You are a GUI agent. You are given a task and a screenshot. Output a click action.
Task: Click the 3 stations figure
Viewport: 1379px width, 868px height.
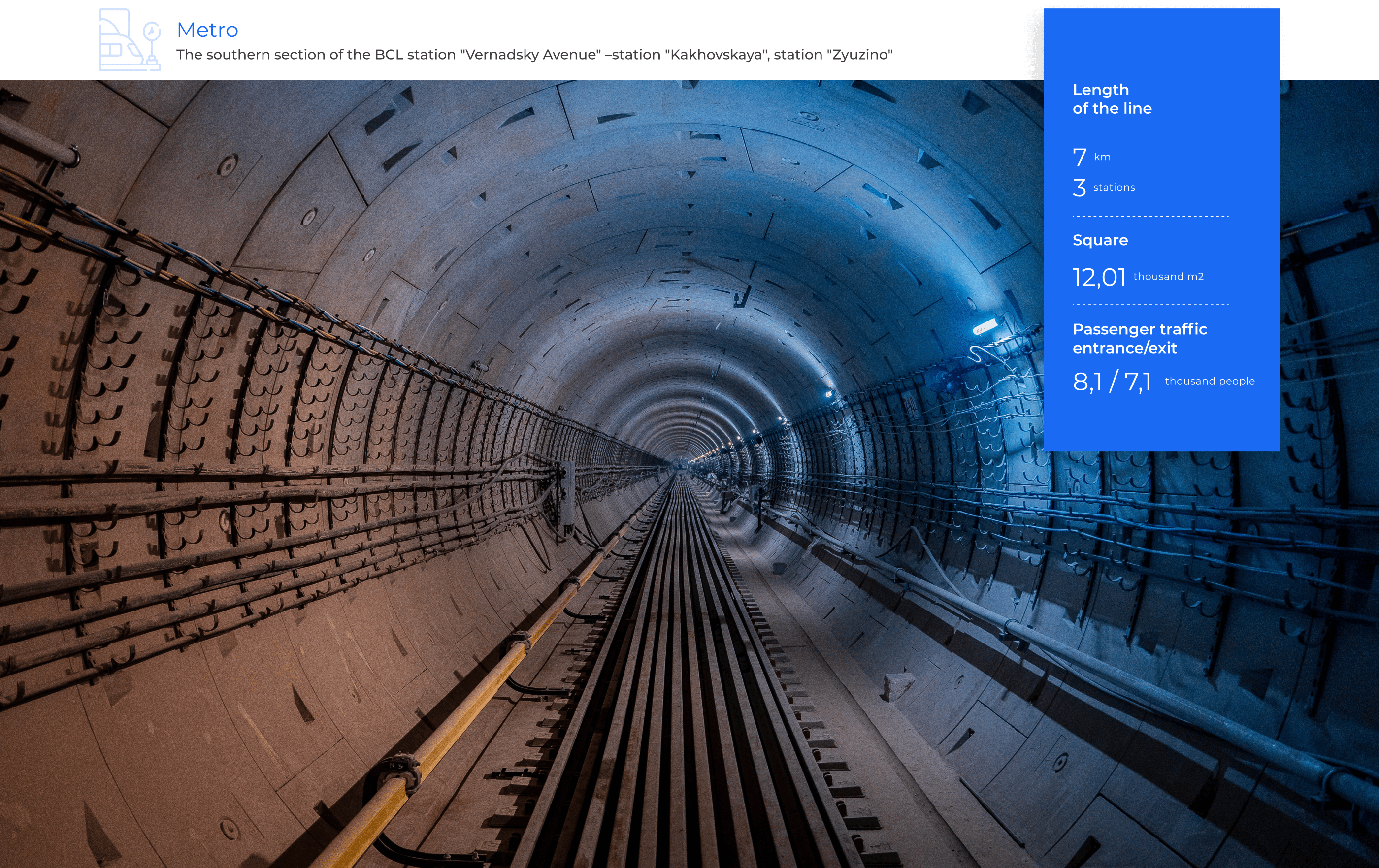click(1080, 187)
